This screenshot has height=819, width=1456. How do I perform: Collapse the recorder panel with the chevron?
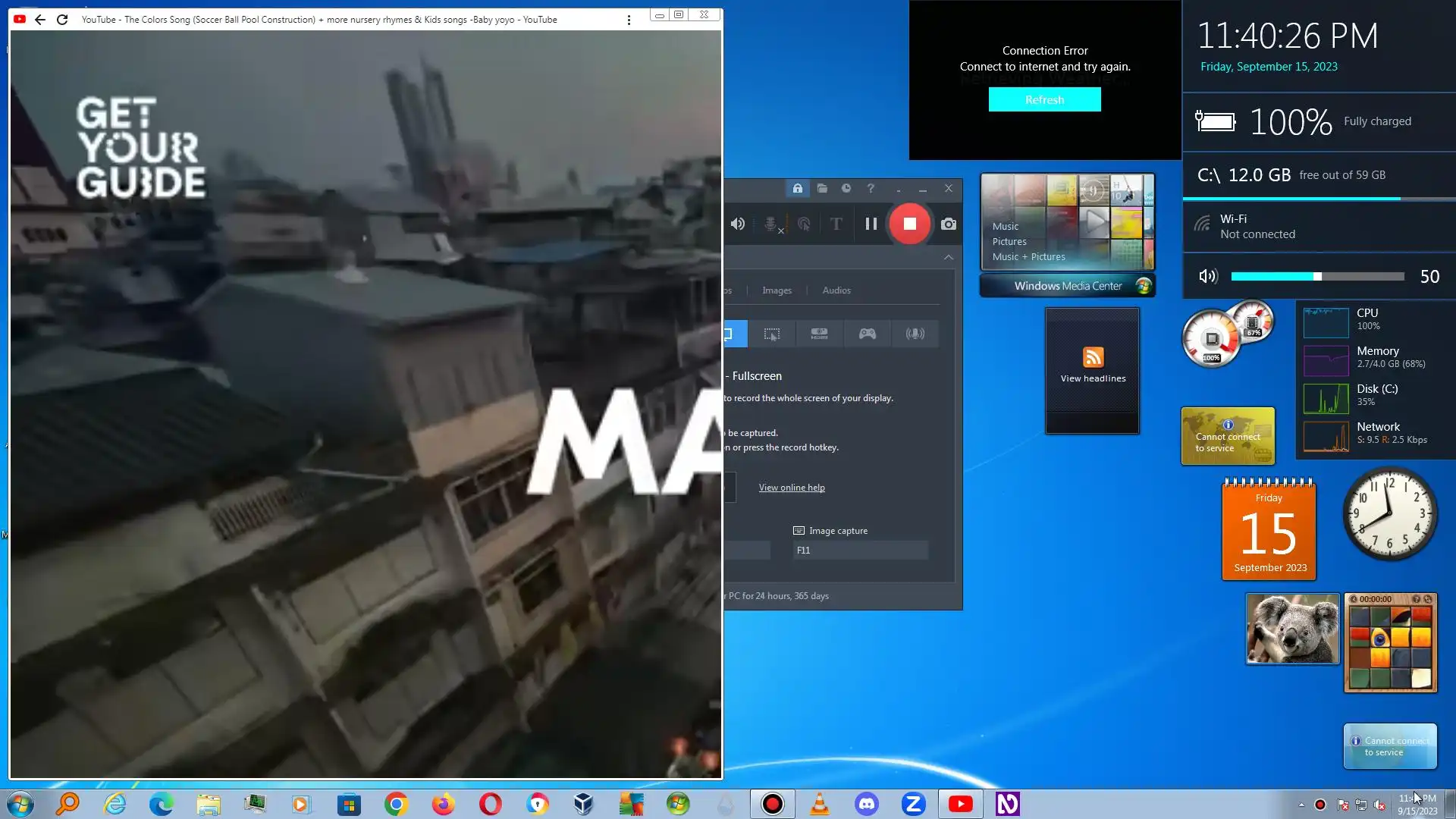tap(948, 258)
